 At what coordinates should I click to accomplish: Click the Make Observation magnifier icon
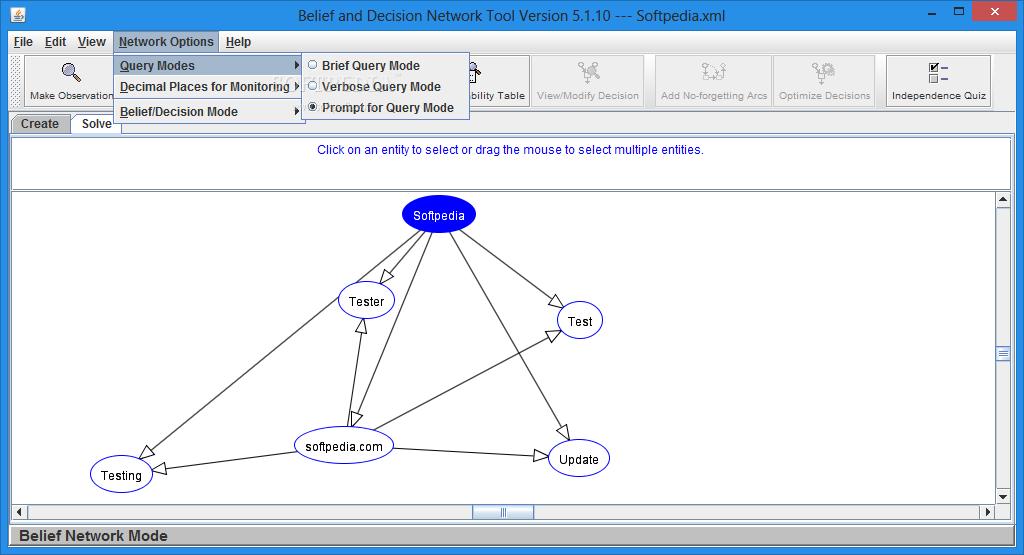71,72
